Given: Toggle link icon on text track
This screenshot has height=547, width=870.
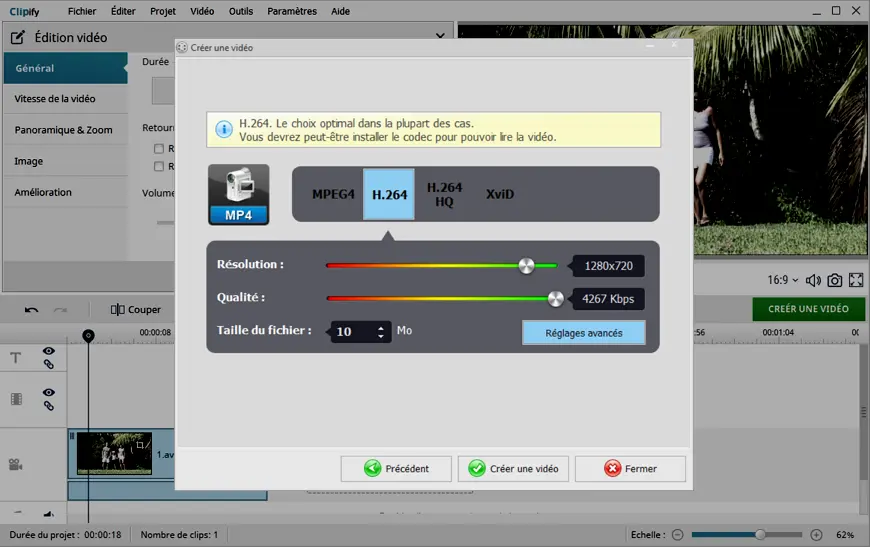Looking at the screenshot, I should pyautogui.click(x=49, y=364).
